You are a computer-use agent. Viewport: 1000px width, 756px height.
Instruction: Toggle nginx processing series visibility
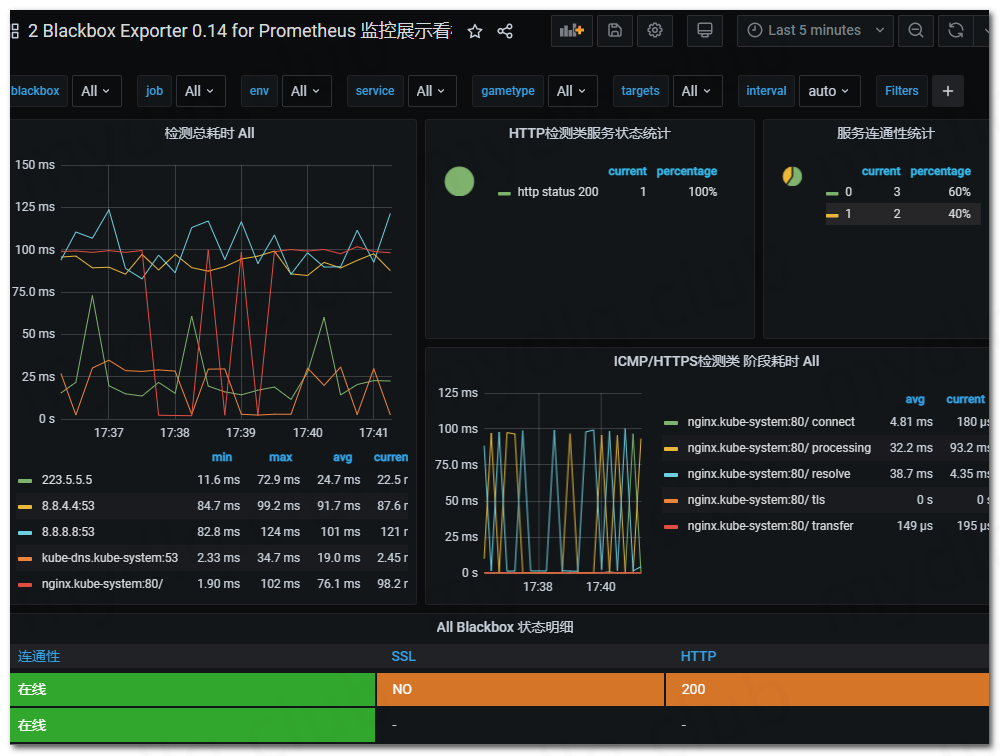tap(779, 448)
